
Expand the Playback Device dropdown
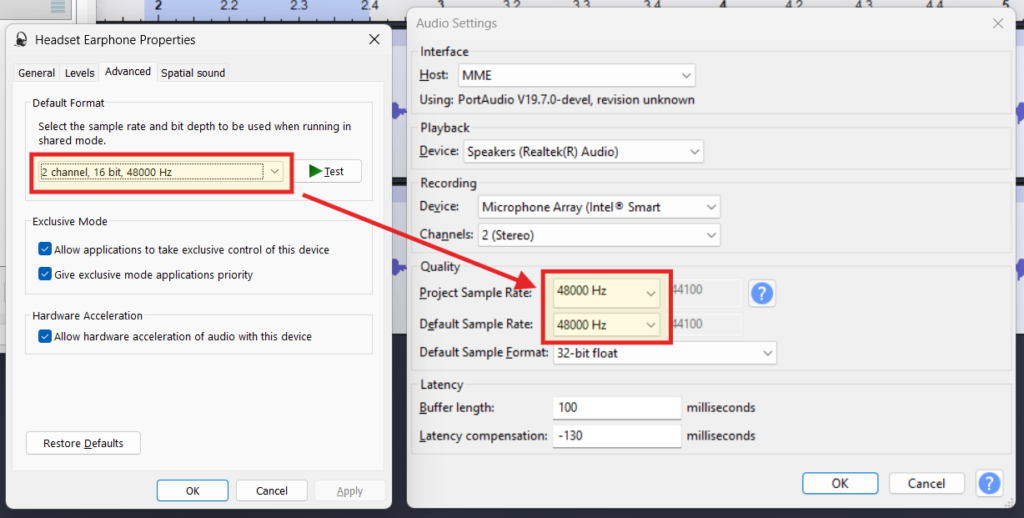click(583, 152)
